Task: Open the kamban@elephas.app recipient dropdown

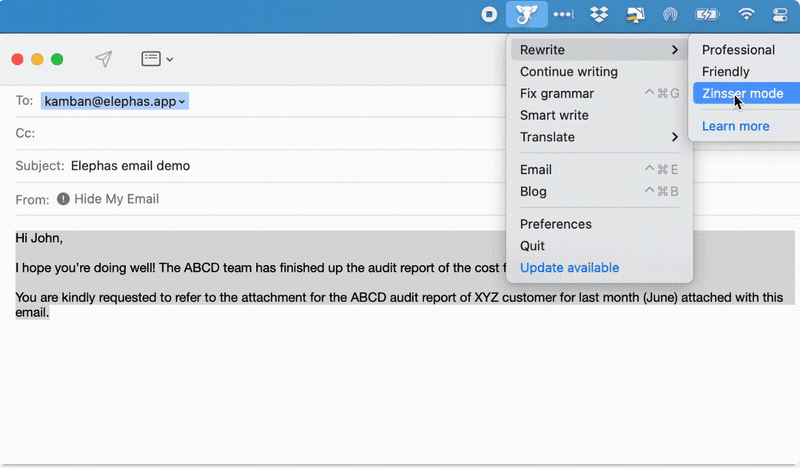Action: [x=114, y=101]
